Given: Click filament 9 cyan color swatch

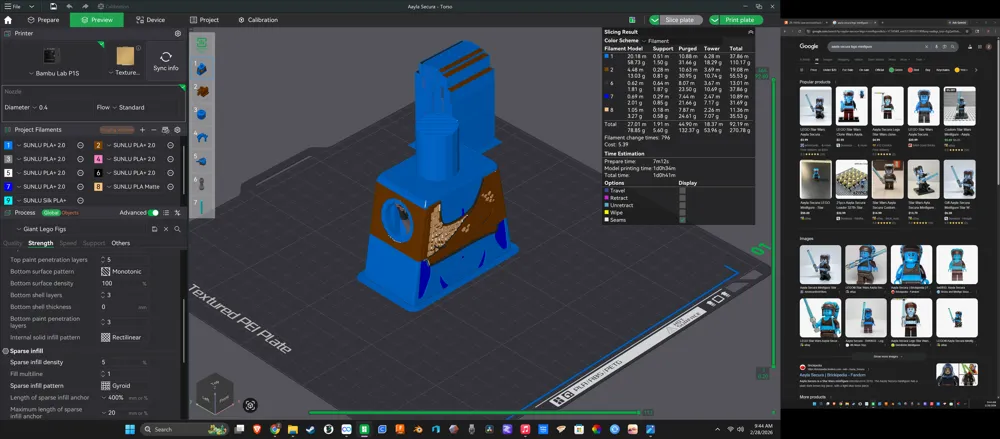Looking at the screenshot, I should (8, 200).
